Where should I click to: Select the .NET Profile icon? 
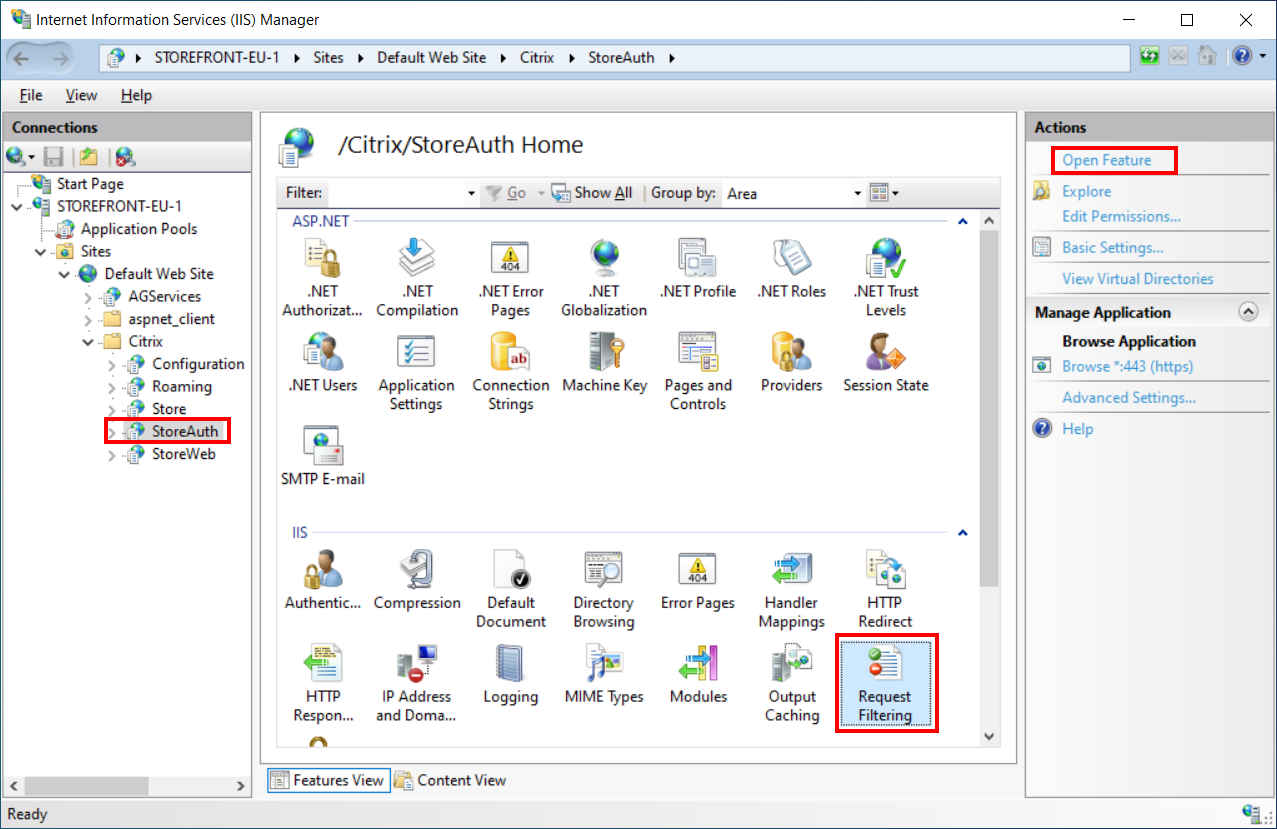pyautogui.click(x=698, y=270)
